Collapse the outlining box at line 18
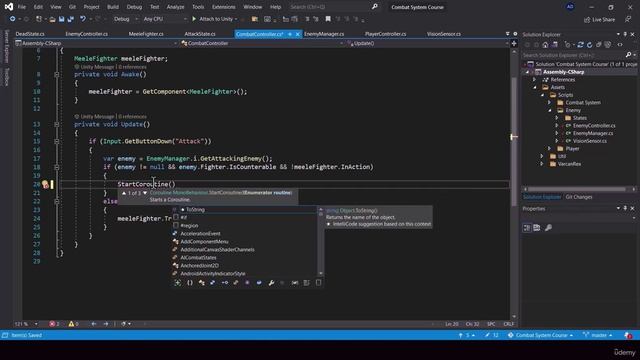 (57, 167)
